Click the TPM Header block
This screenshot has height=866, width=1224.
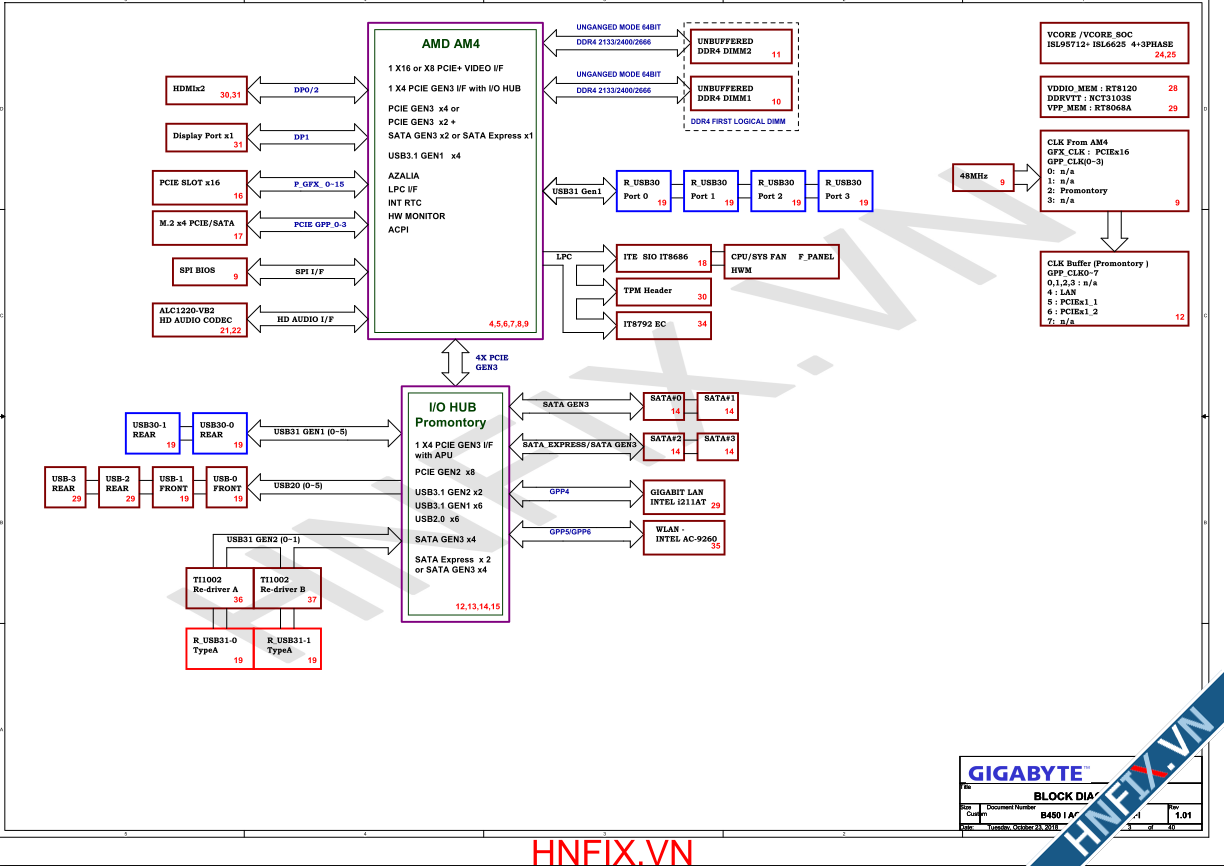pyautogui.click(x=662, y=291)
